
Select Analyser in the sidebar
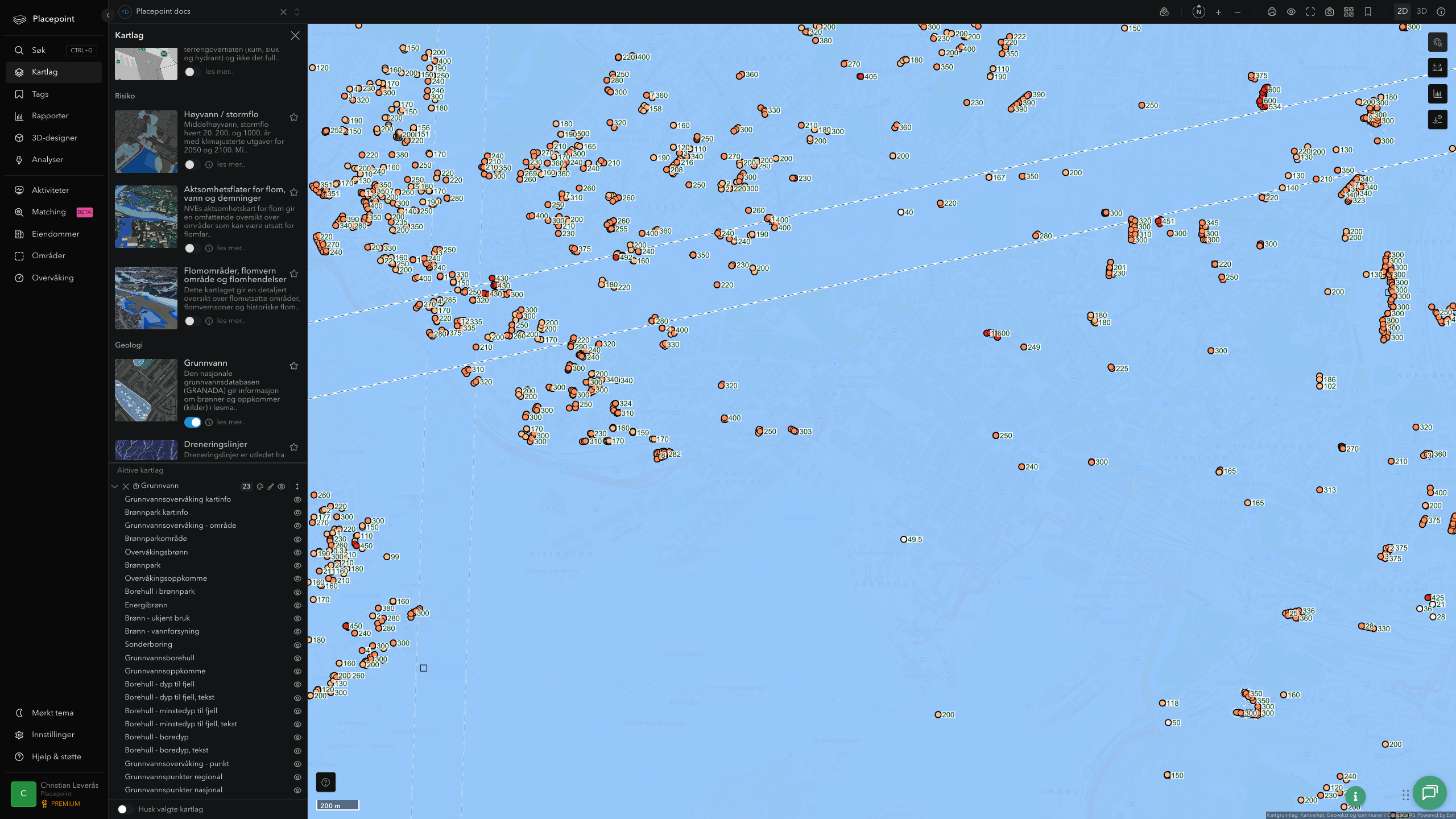(x=53, y=159)
